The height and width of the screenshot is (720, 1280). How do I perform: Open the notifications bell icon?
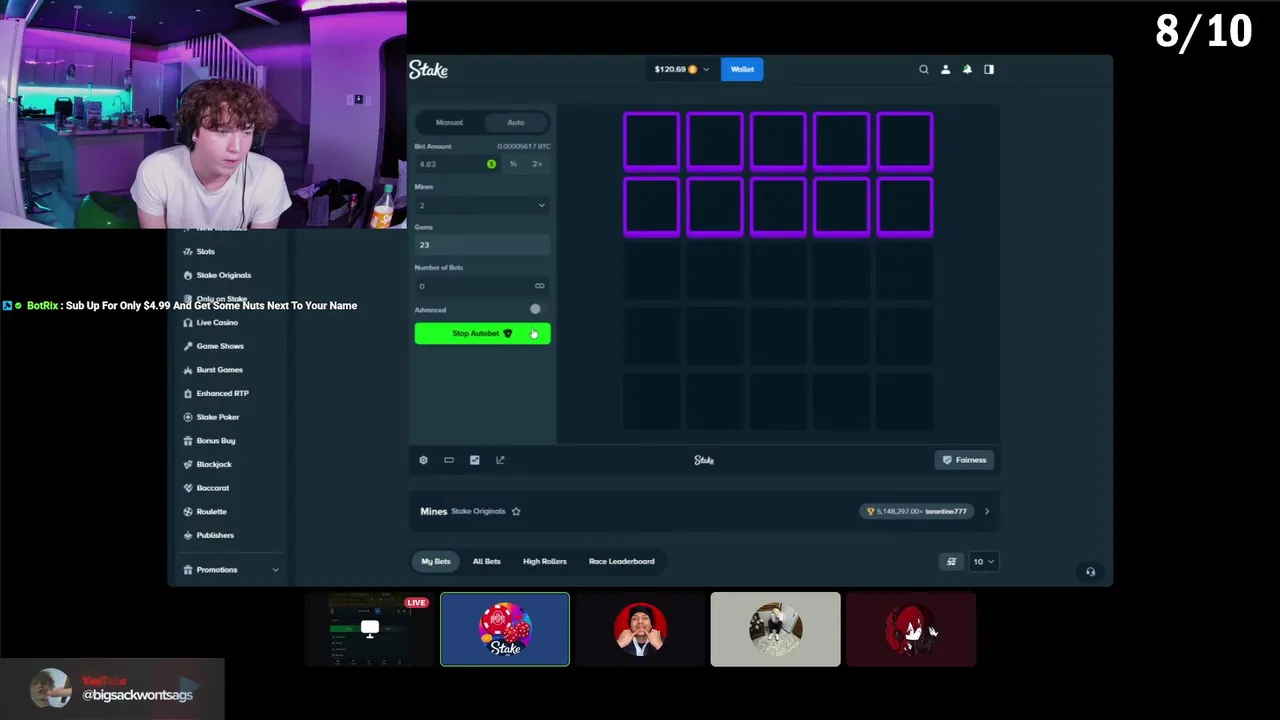point(967,69)
